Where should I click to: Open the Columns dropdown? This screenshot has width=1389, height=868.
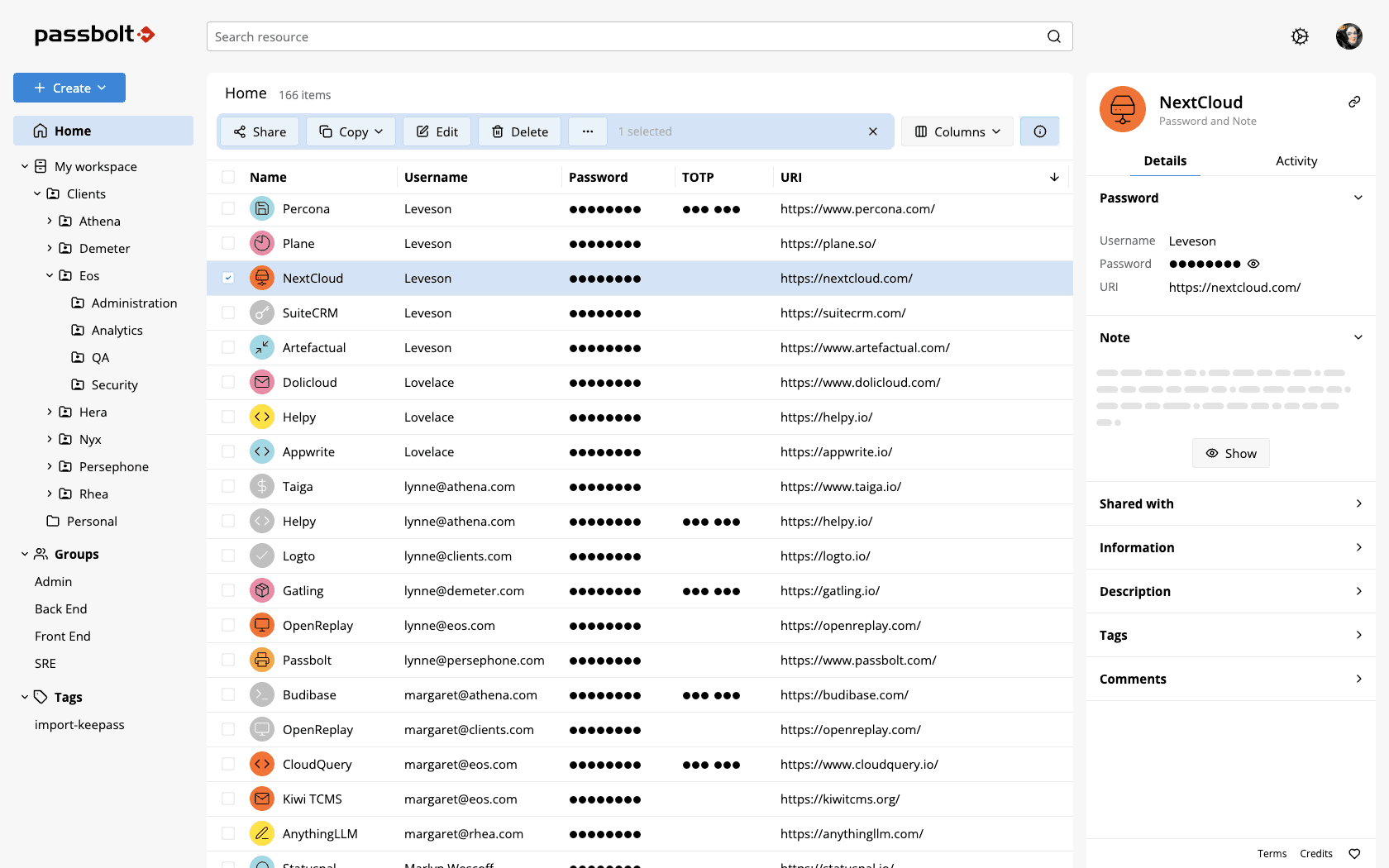tap(957, 131)
